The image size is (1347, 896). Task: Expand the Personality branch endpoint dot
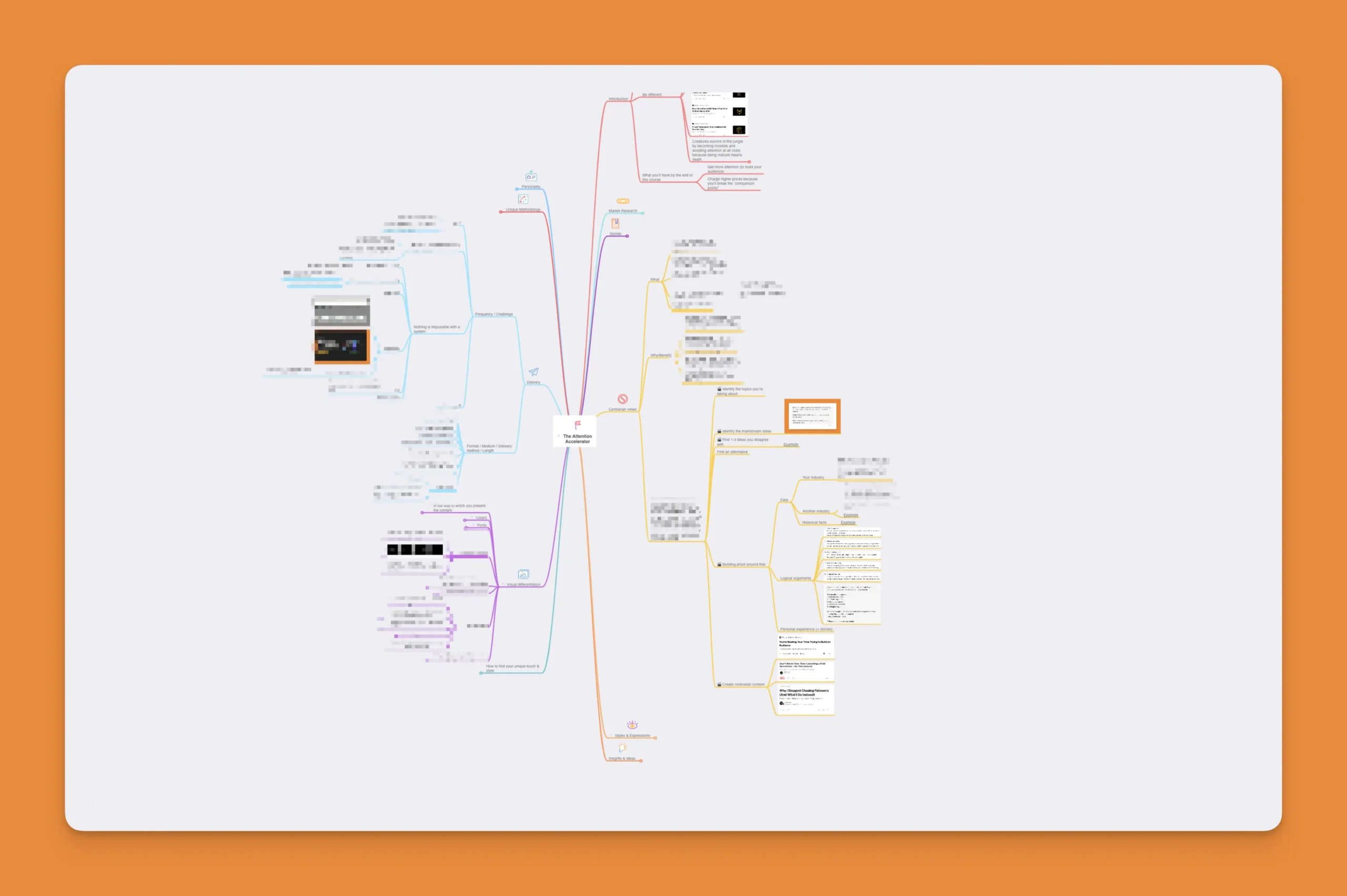(x=517, y=188)
